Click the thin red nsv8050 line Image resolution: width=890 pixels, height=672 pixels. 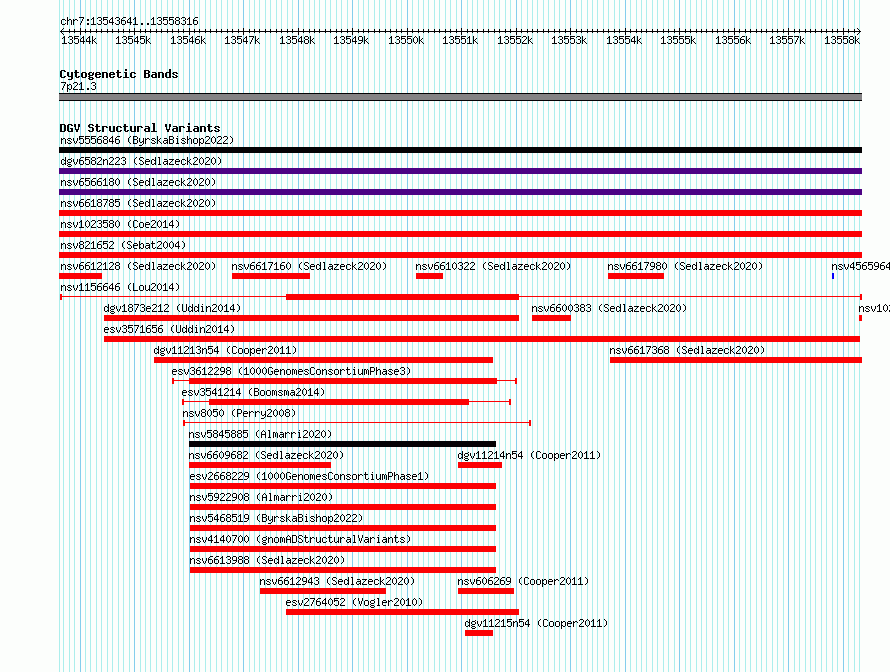point(357,423)
